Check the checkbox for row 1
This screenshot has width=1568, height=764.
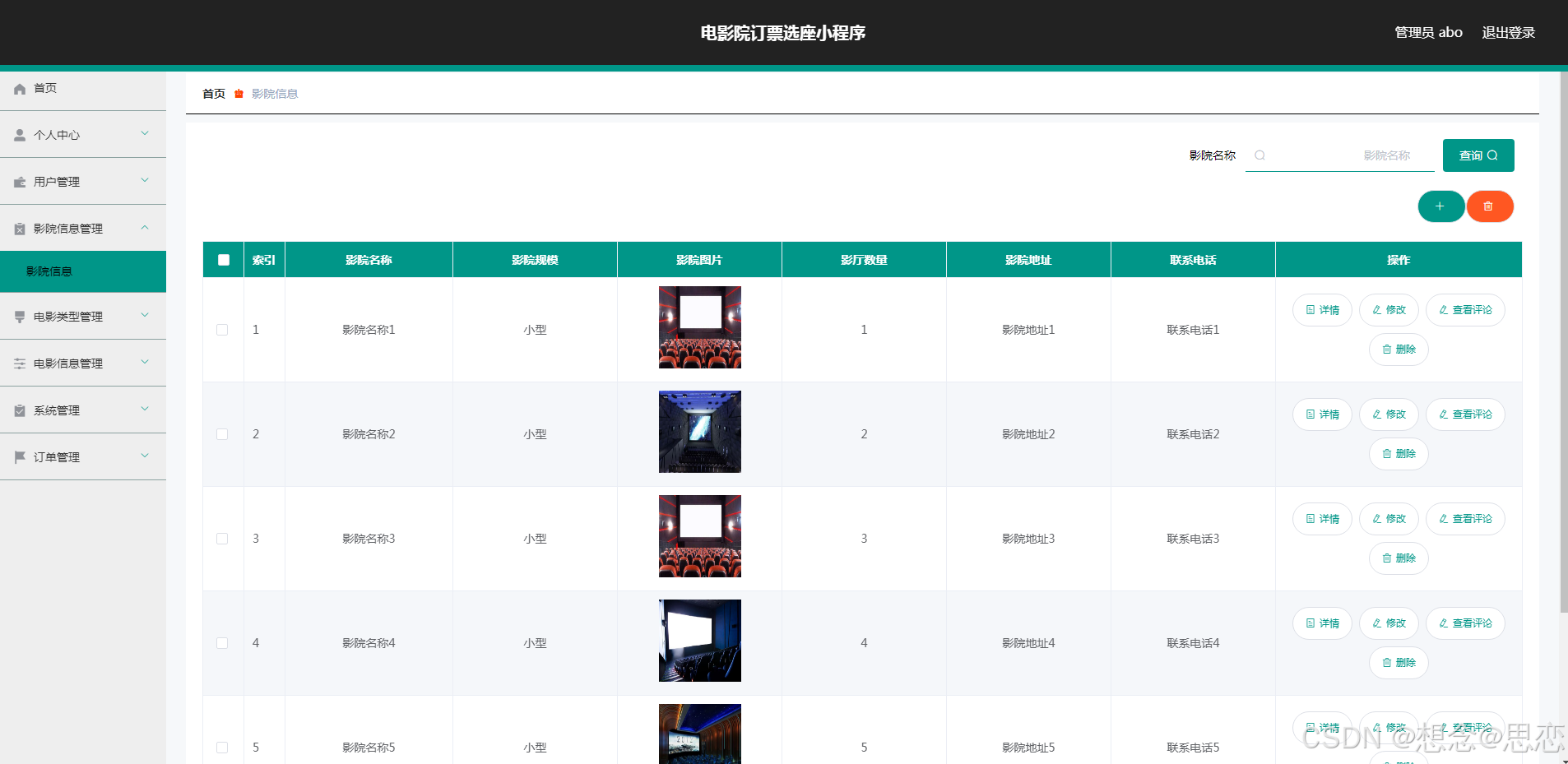[x=222, y=330]
